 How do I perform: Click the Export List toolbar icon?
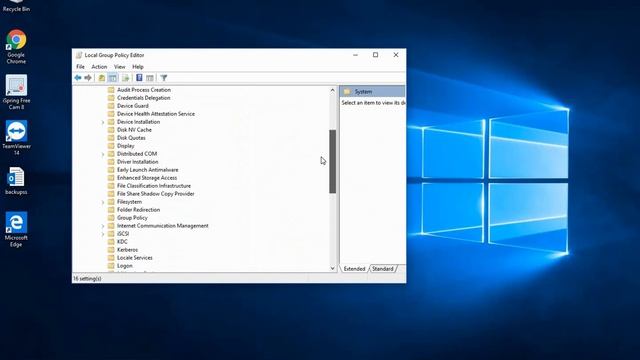point(125,78)
